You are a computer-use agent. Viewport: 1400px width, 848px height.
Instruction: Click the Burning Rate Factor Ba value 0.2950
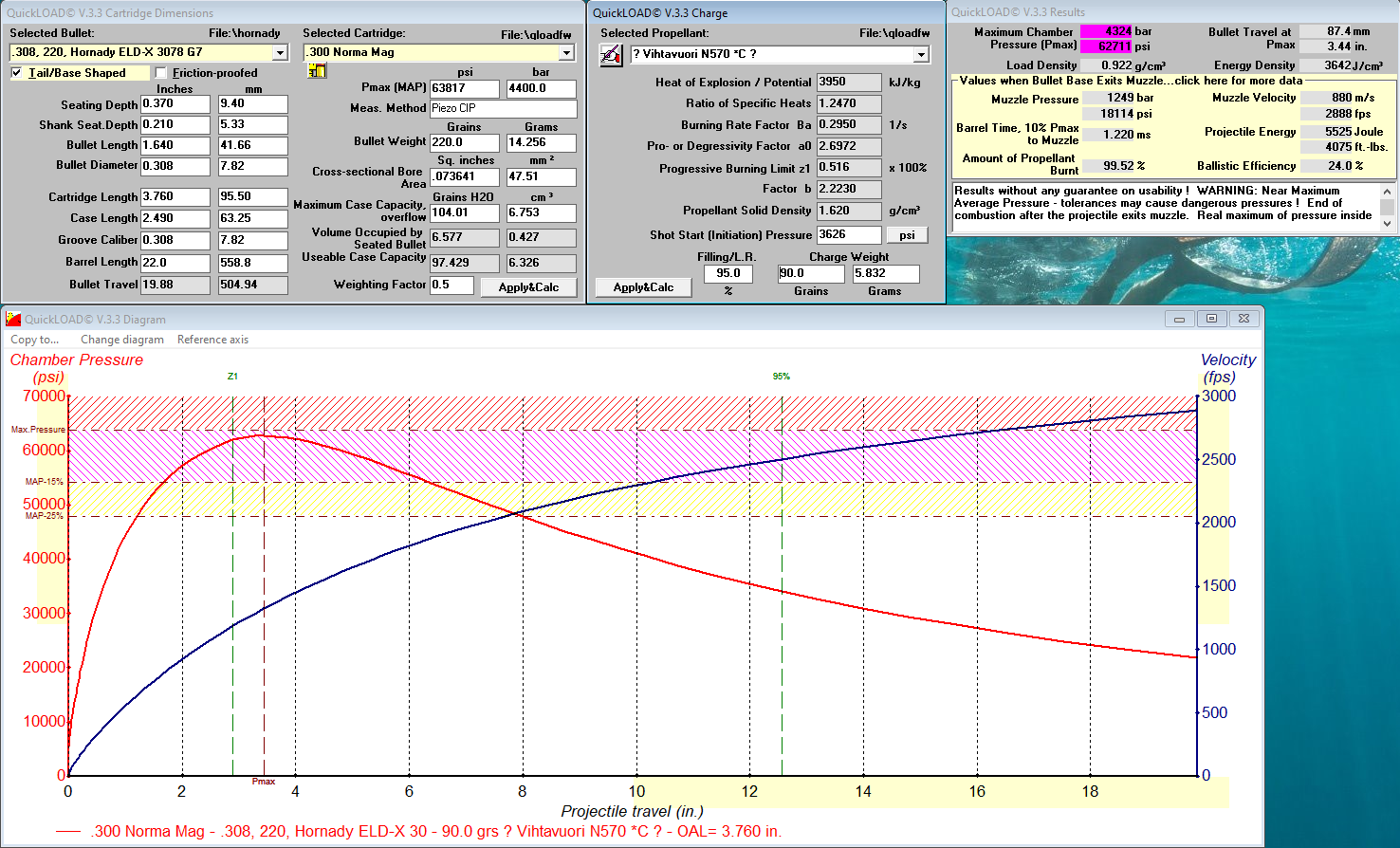pyautogui.click(x=849, y=125)
